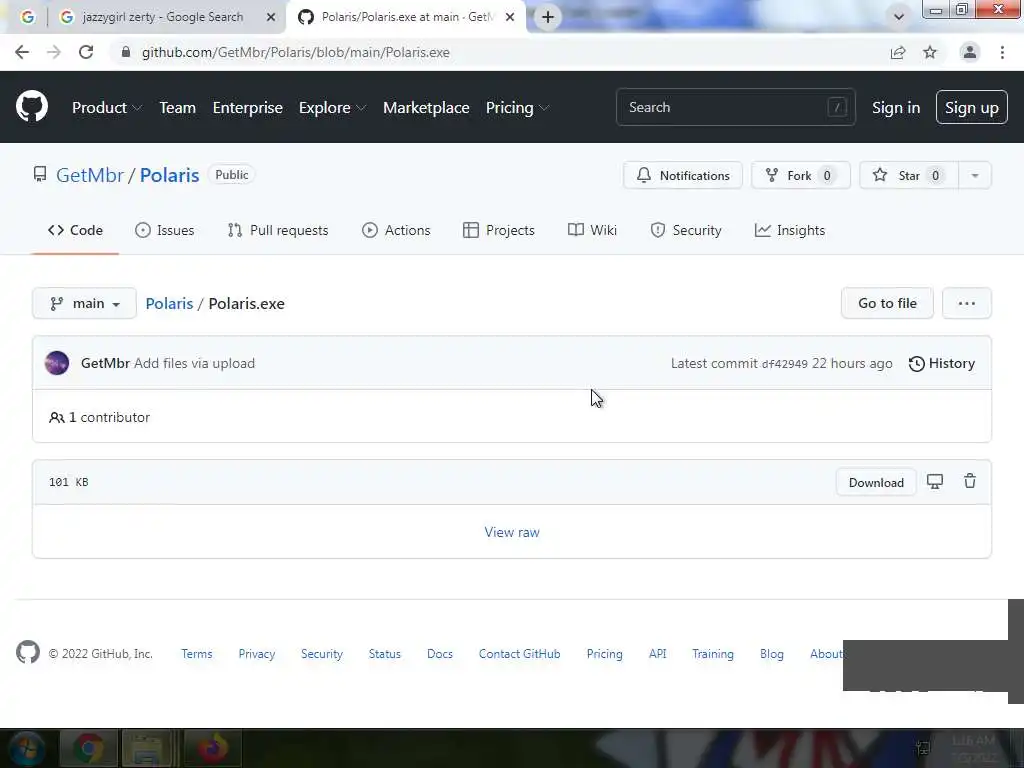Click the Sign up button
This screenshot has height=768, width=1024.
point(972,107)
